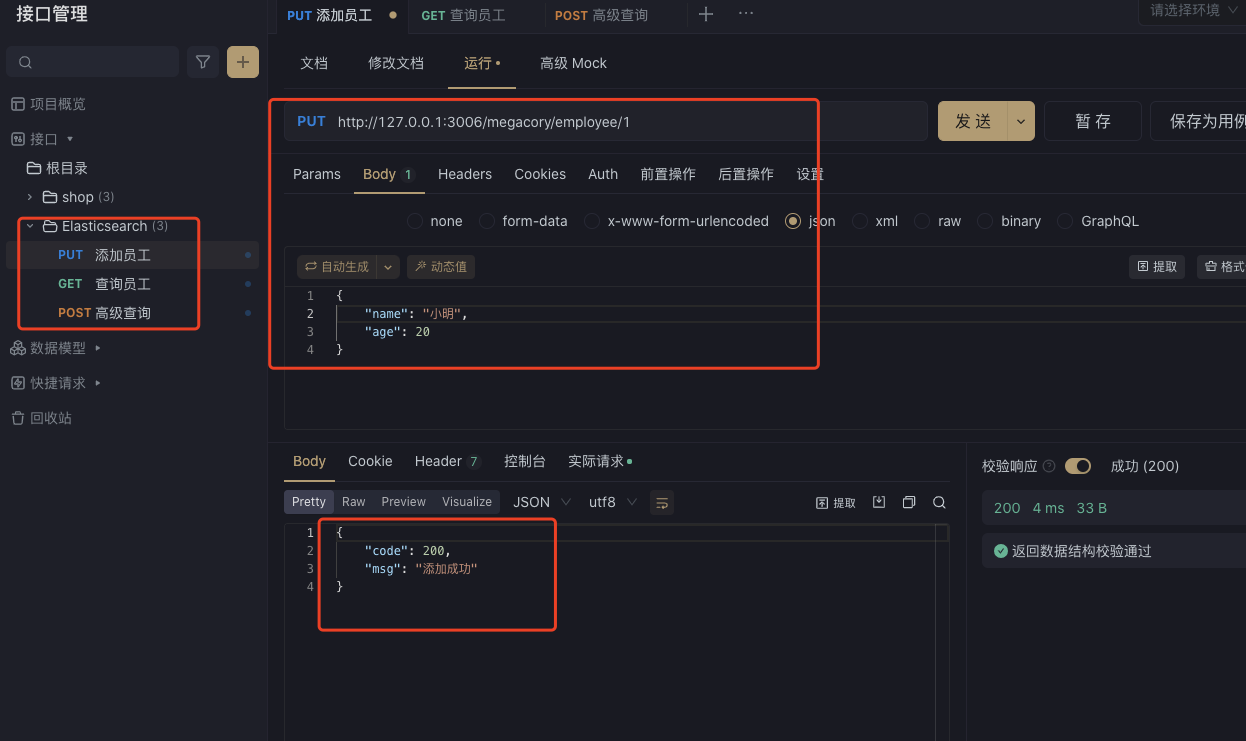Switch to the 高级 Mock tab
Image resolution: width=1246 pixels, height=741 pixels.
click(573, 63)
